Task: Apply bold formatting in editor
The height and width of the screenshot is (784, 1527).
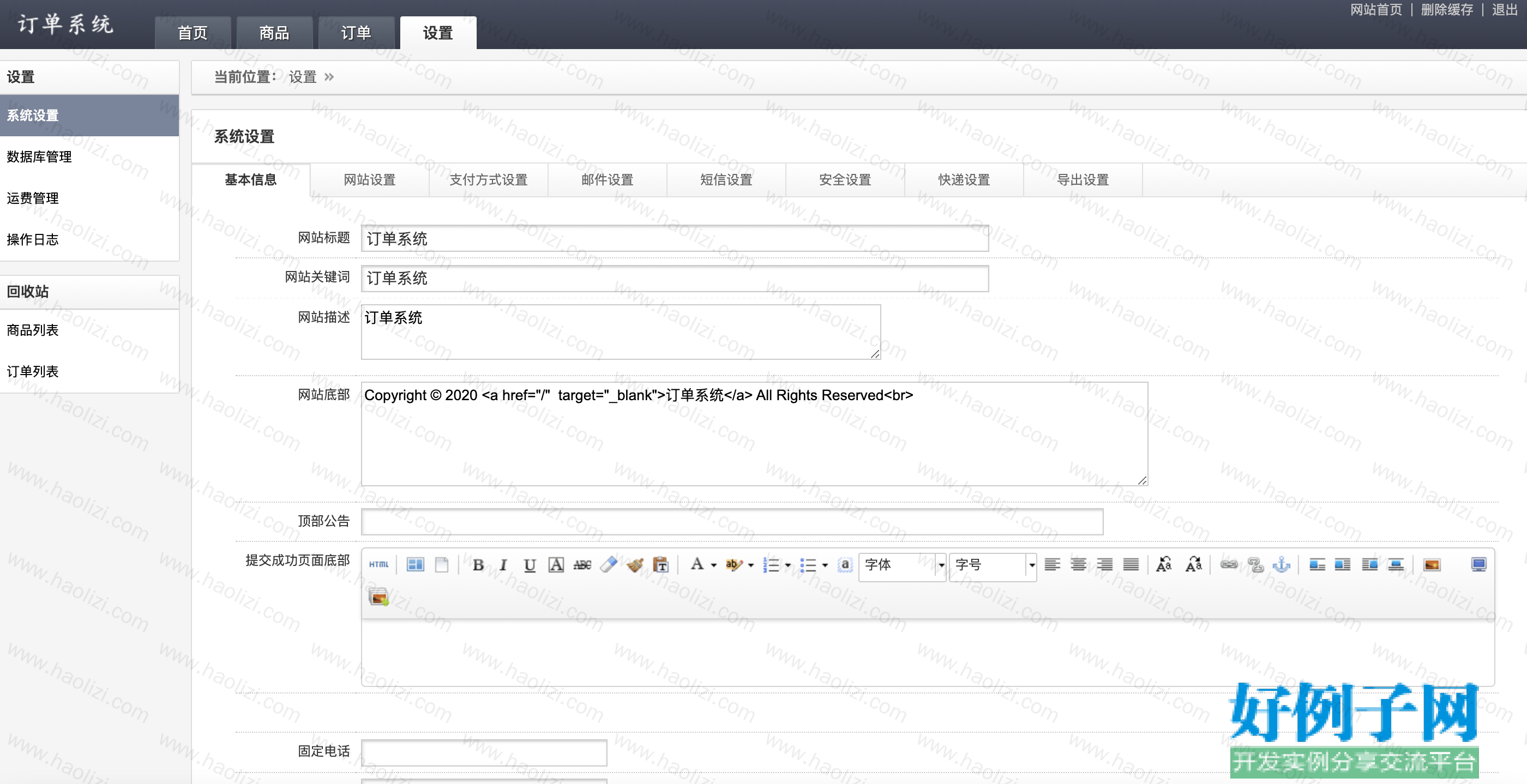Action: coord(478,565)
